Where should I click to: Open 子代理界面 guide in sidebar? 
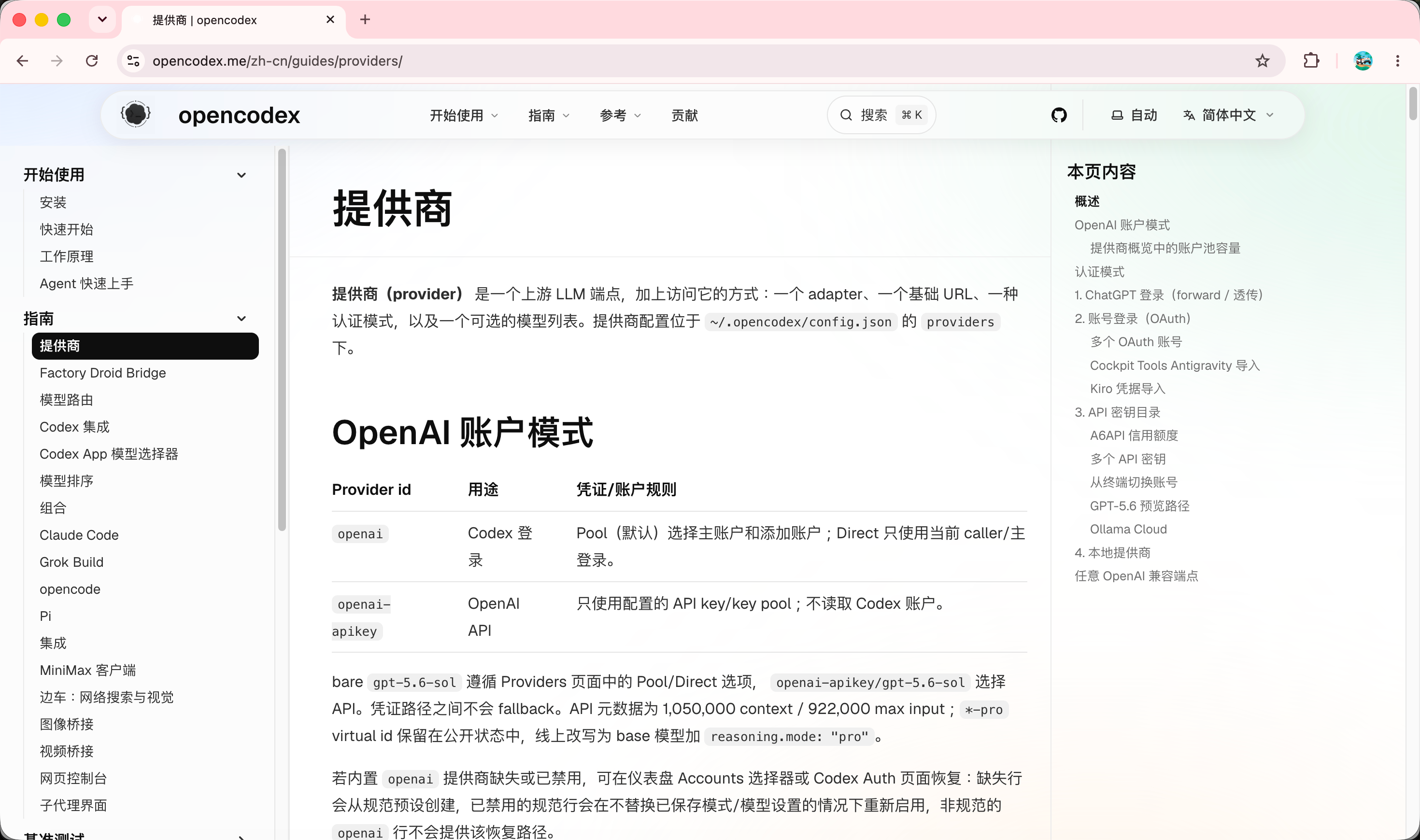click(73, 805)
